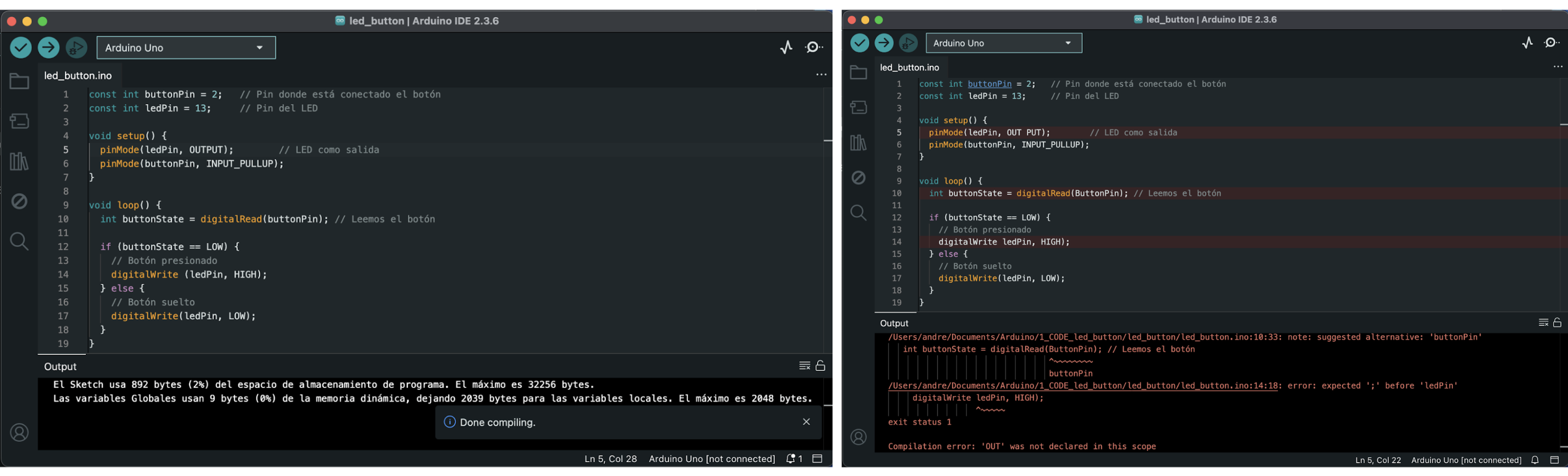This screenshot has height=476, width=1568.
Task: Click Upload arrow button in the right IDE window
Action: [x=884, y=43]
